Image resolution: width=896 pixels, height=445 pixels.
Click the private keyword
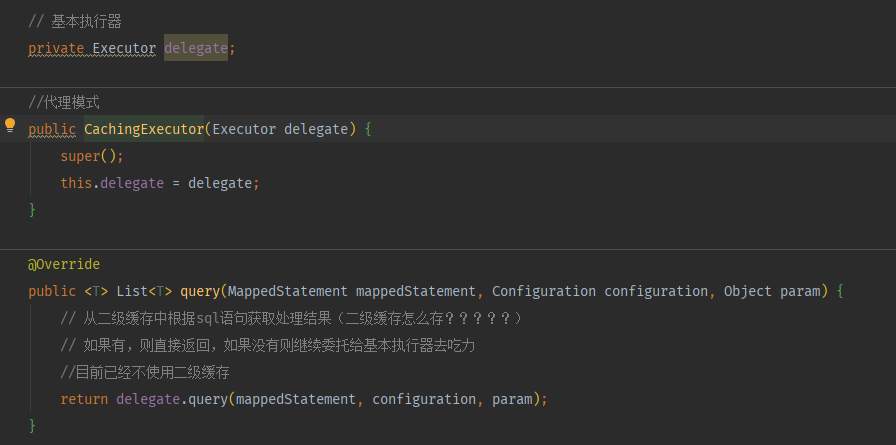pyautogui.click(x=56, y=48)
